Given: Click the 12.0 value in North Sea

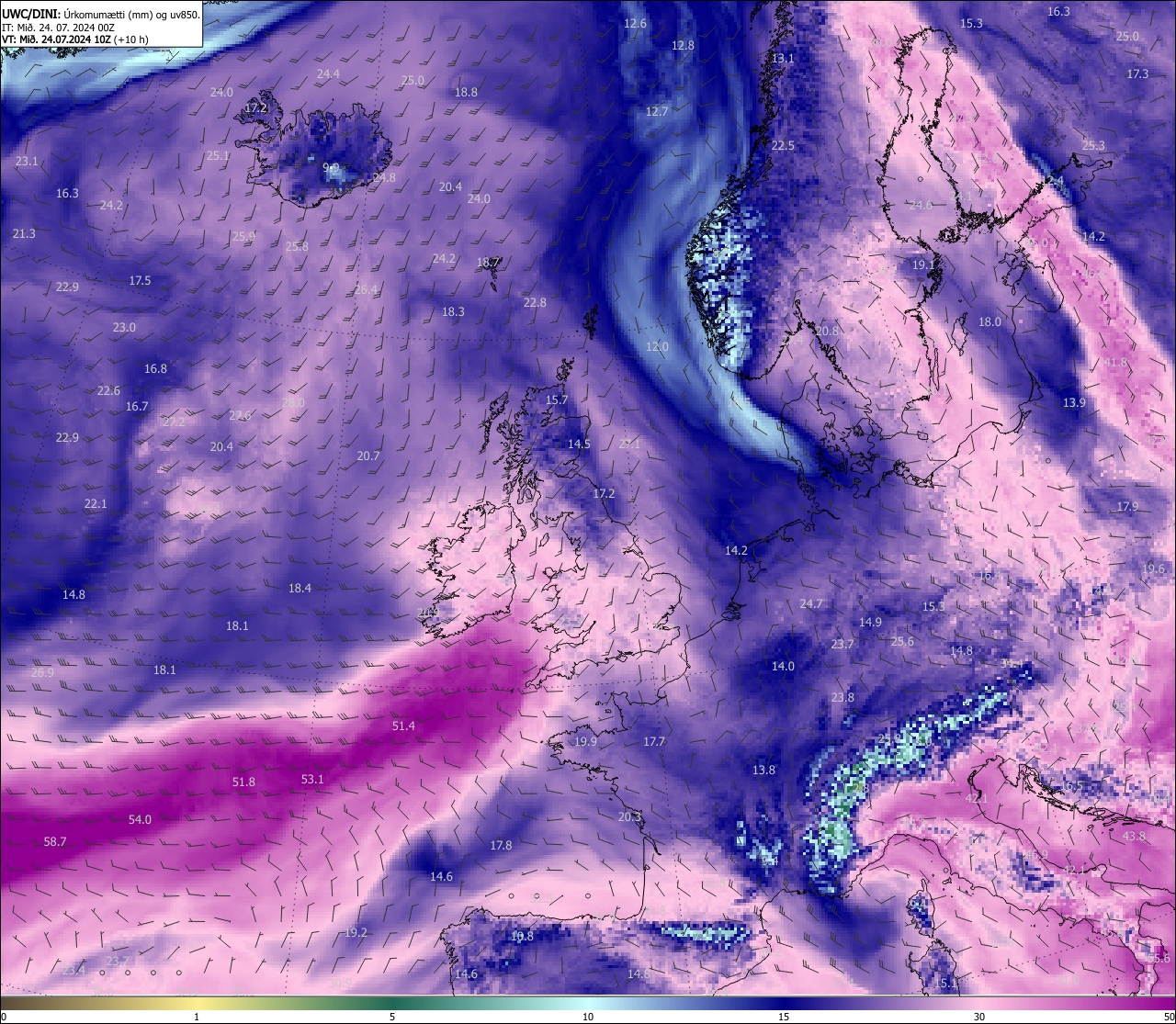Looking at the screenshot, I should [x=657, y=346].
